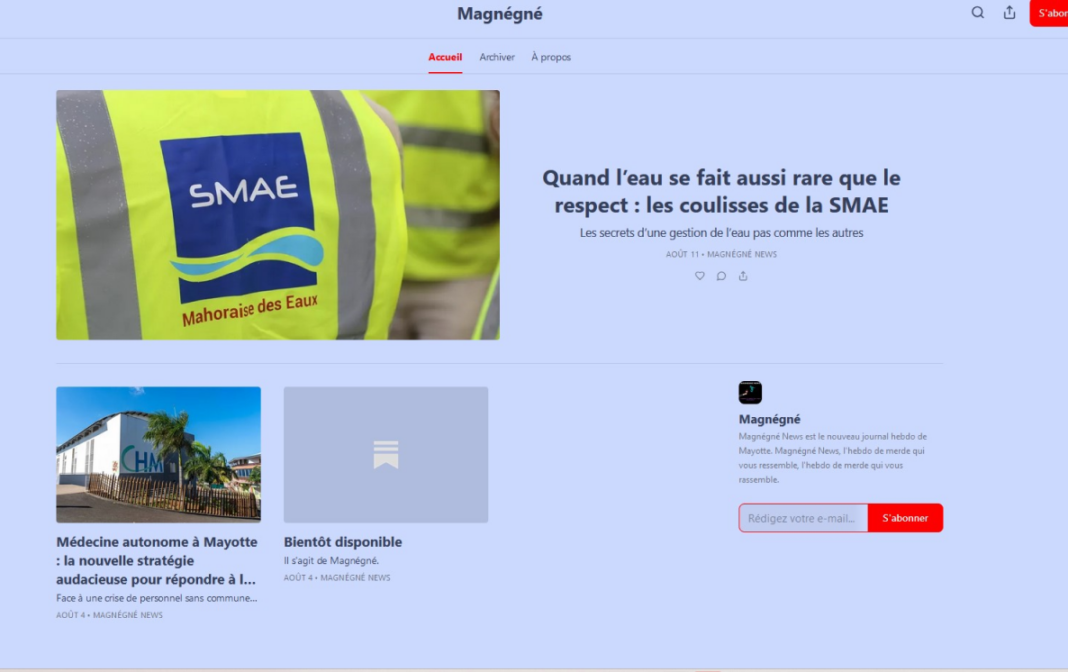Open the SMAE yellow vest featured image
Image resolution: width=1068 pixels, height=672 pixels.
[278, 214]
